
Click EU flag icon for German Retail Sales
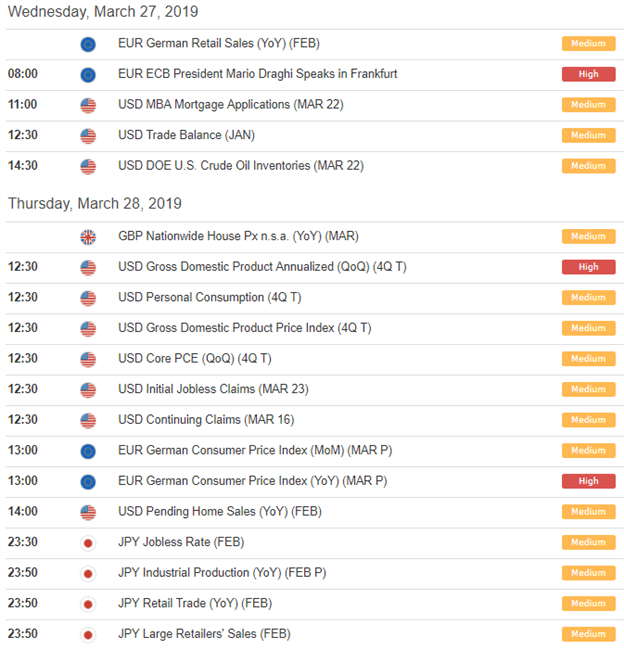(88, 44)
